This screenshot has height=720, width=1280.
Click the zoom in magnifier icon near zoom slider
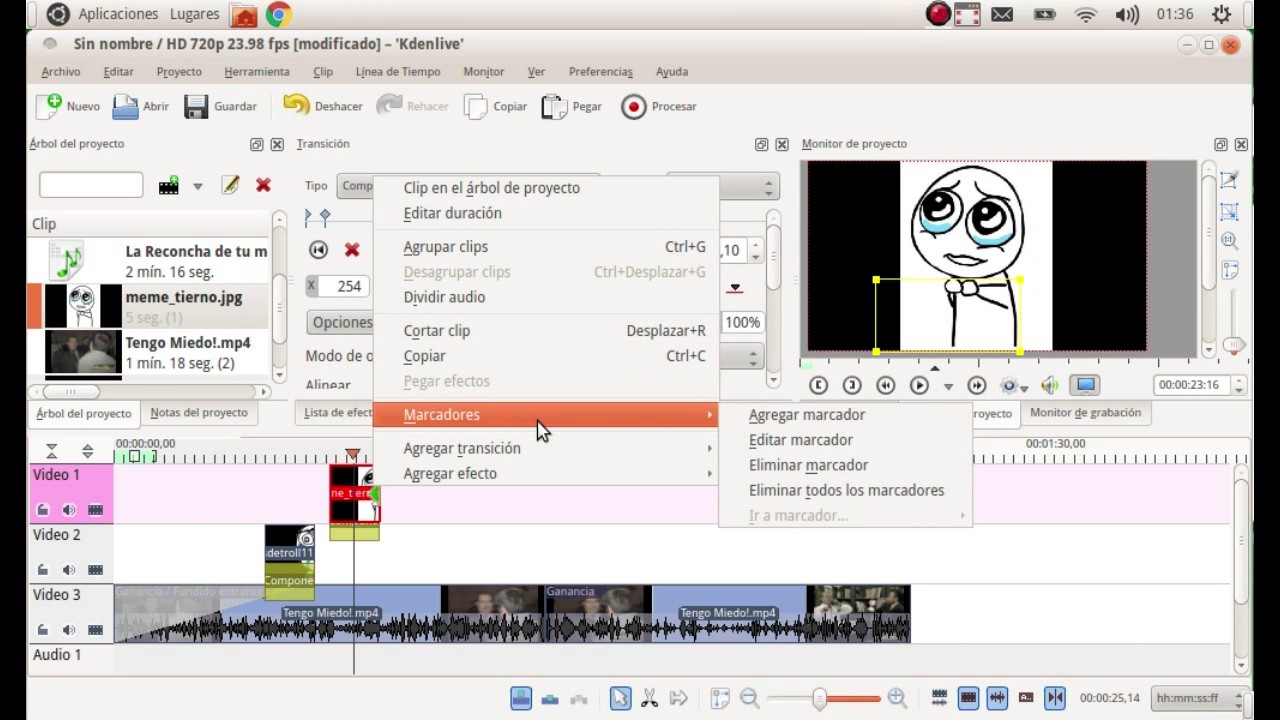[897, 698]
